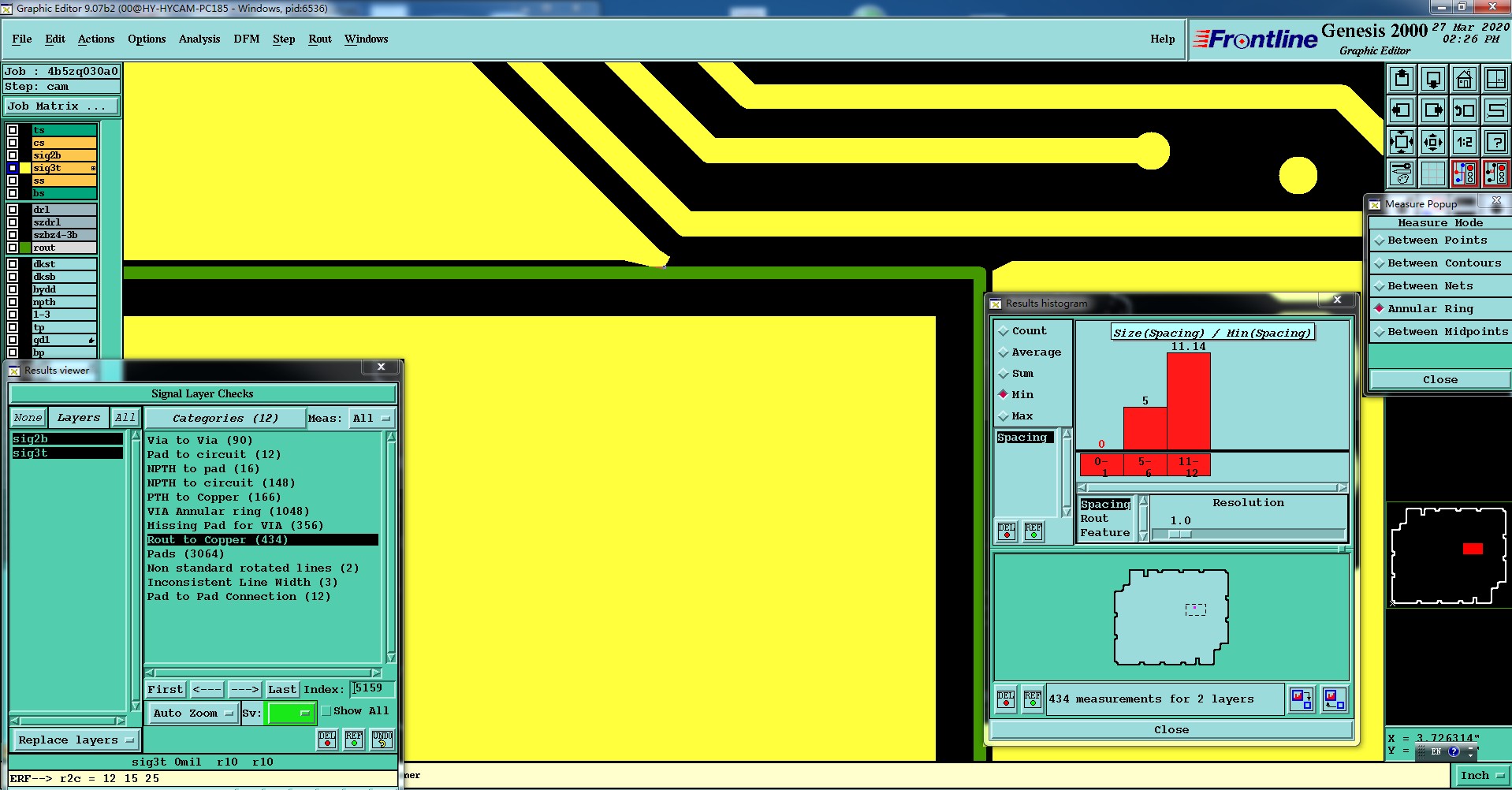
Task: Click the question mark help icon
Action: click(x=1495, y=142)
